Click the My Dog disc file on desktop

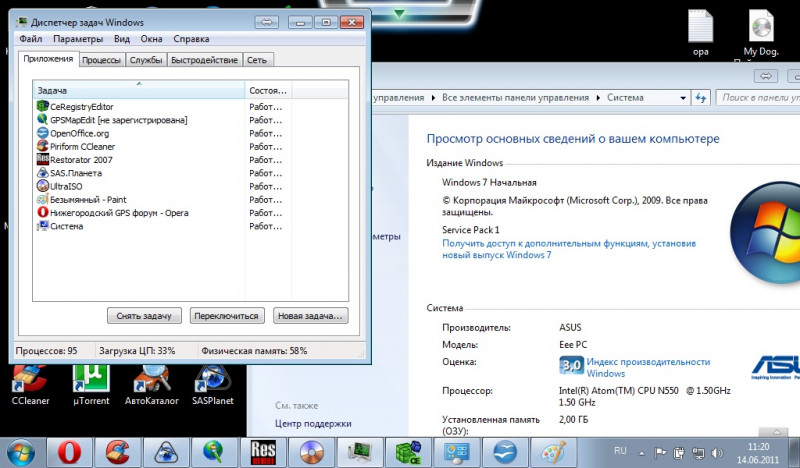tap(761, 33)
